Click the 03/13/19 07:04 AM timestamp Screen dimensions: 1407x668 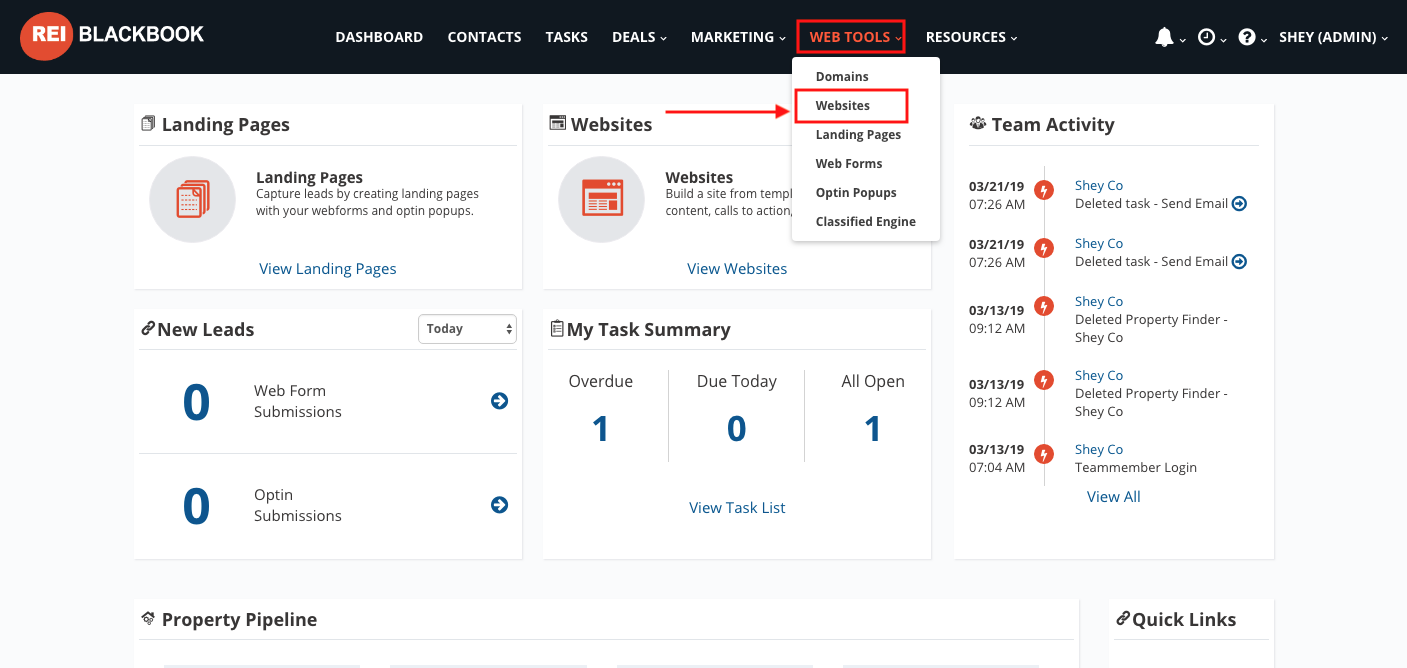[x=997, y=458]
